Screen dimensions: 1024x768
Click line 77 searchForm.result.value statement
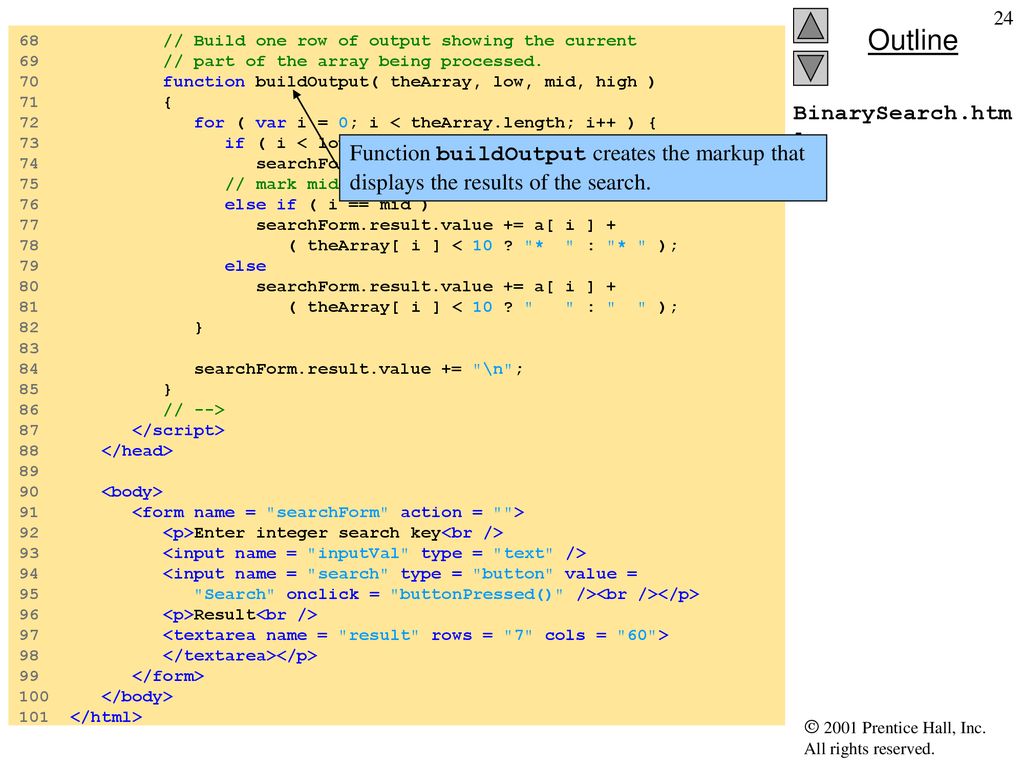point(436,225)
